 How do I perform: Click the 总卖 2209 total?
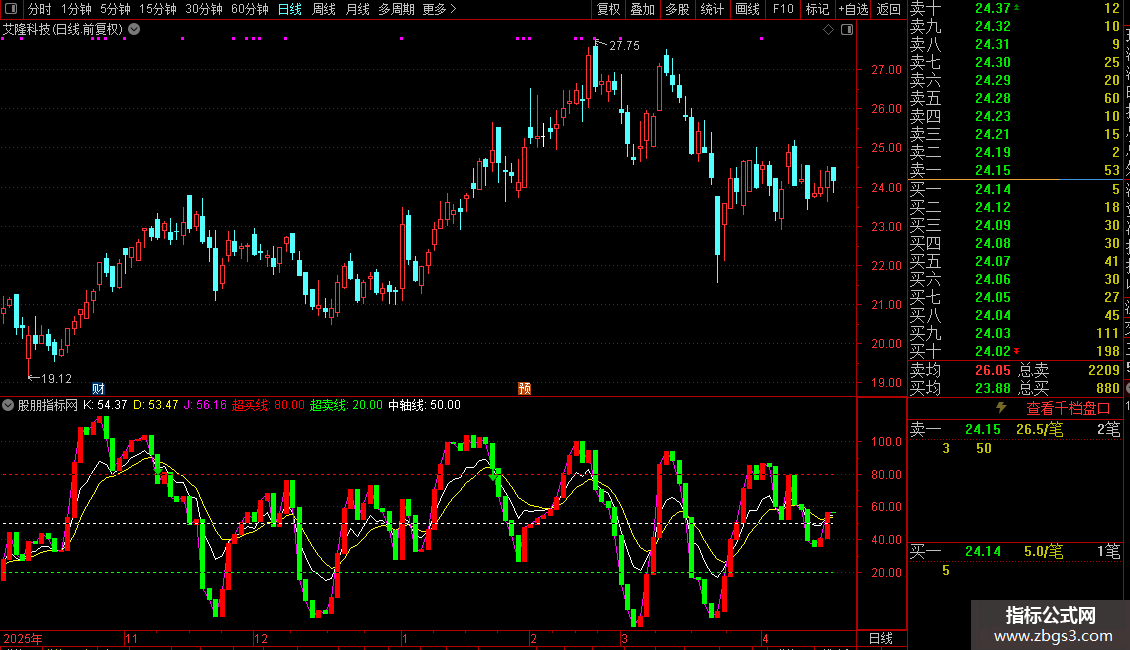(x=1069, y=370)
